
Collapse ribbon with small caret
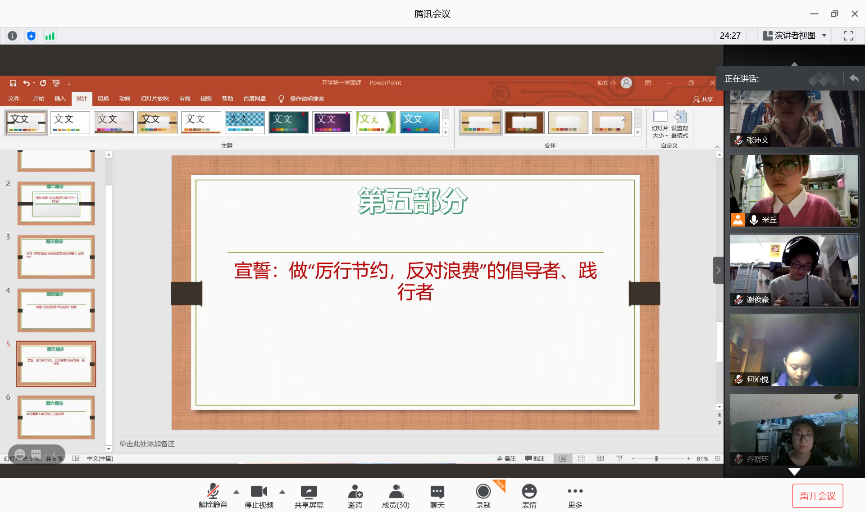(717, 147)
